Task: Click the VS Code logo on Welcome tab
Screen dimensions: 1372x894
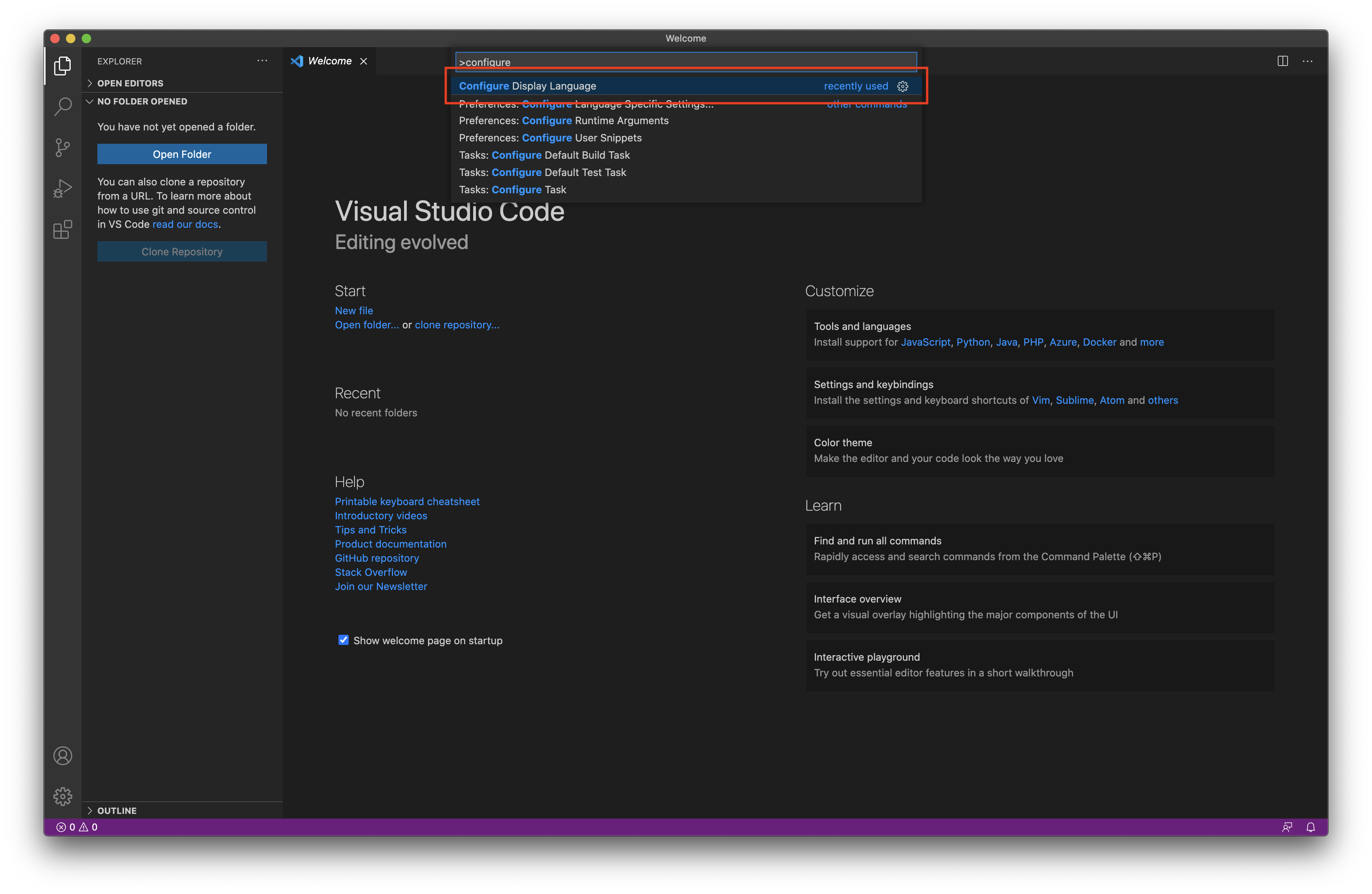Action: pyautogui.click(x=297, y=61)
